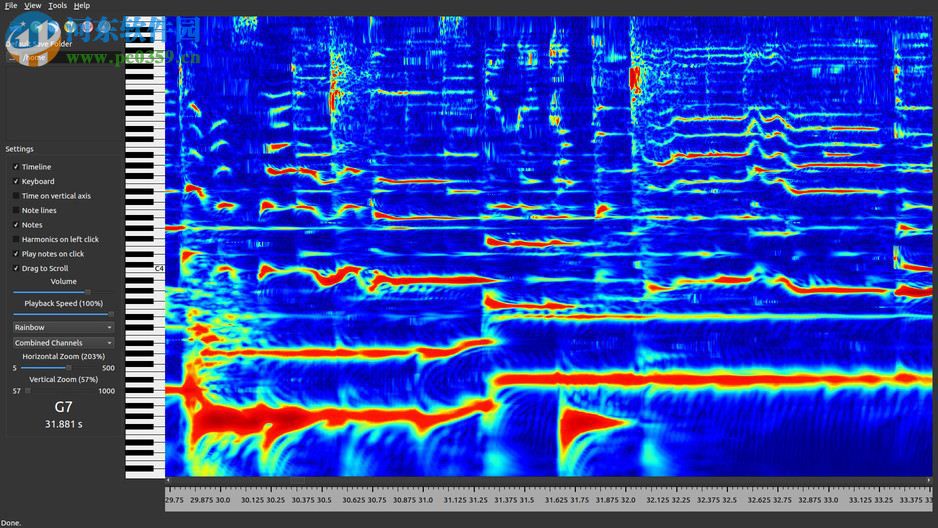The image size is (938, 528).
Task: Click the 32.0 mark on the timeline
Action: [x=628, y=500]
